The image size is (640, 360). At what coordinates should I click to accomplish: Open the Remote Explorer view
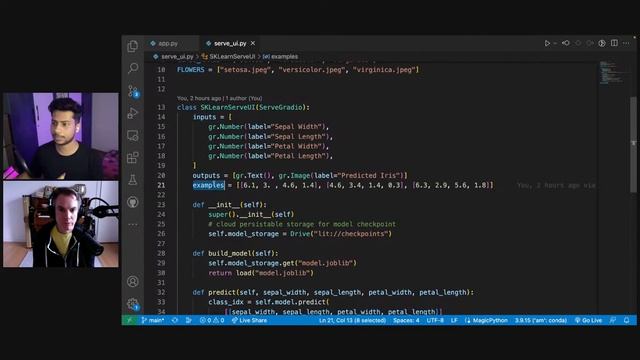pyautogui.click(x=133, y=136)
